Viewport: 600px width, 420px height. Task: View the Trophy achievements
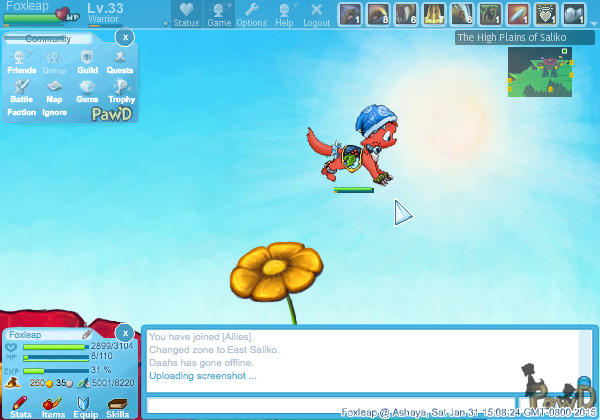(120, 91)
